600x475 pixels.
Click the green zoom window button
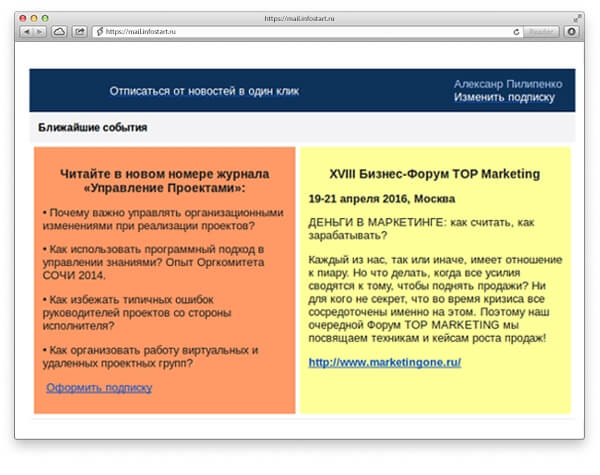45,18
